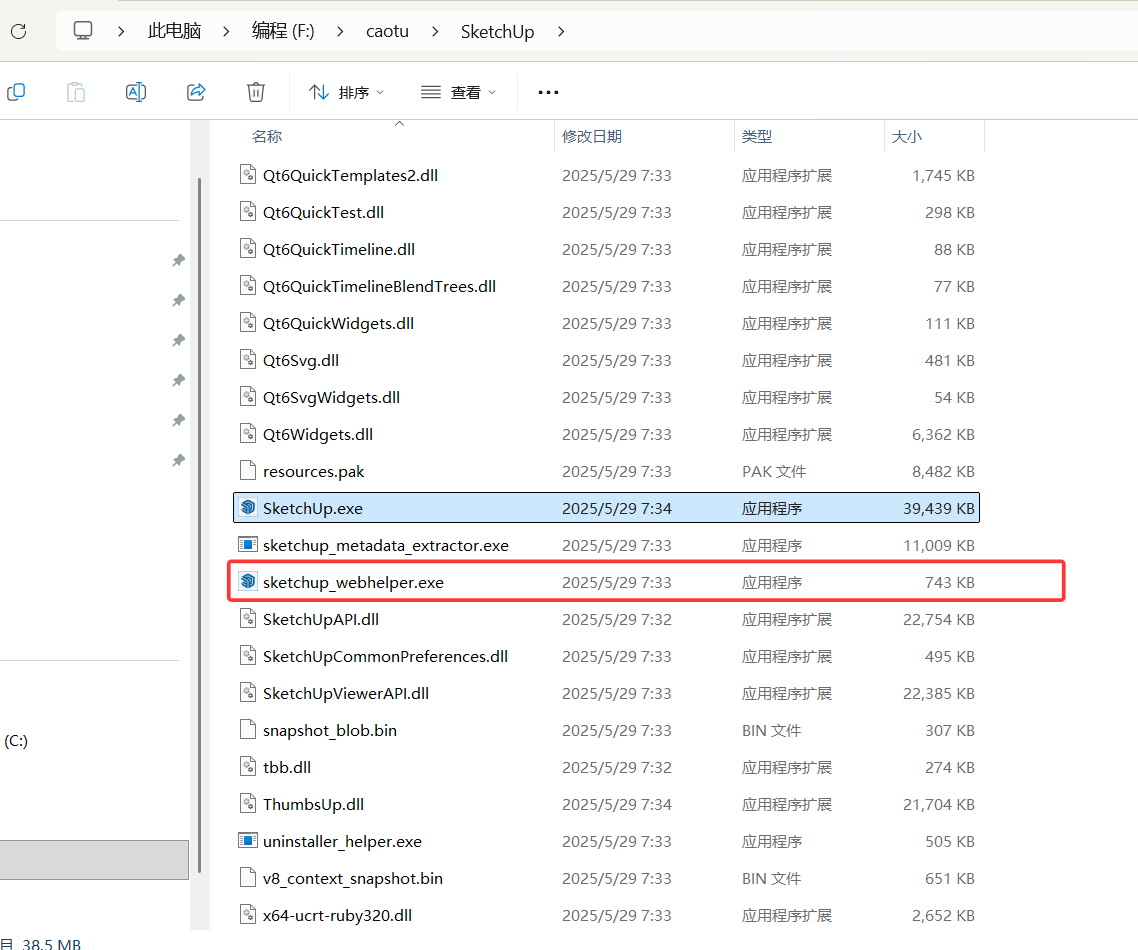Select the Qt6QuickWidgets.dll file name
Screen dimensions: 1138x950
[x=338, y=324]
